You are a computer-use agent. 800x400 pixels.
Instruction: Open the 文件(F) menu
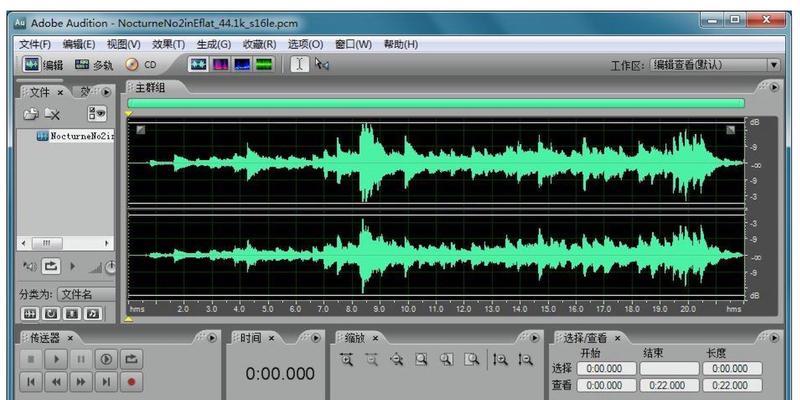pos(35,44)
